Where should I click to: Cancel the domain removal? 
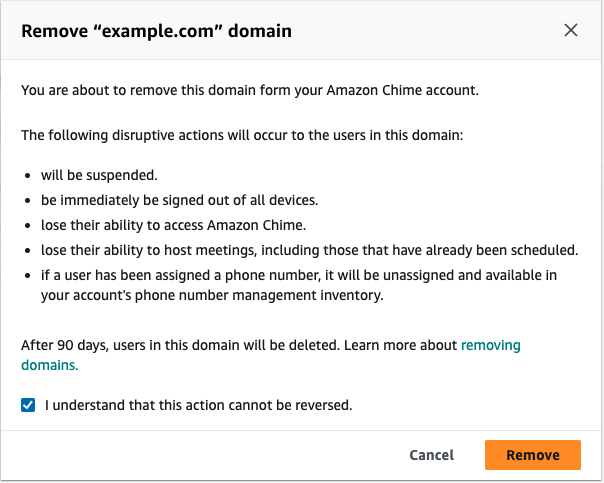tap(431, 455)
